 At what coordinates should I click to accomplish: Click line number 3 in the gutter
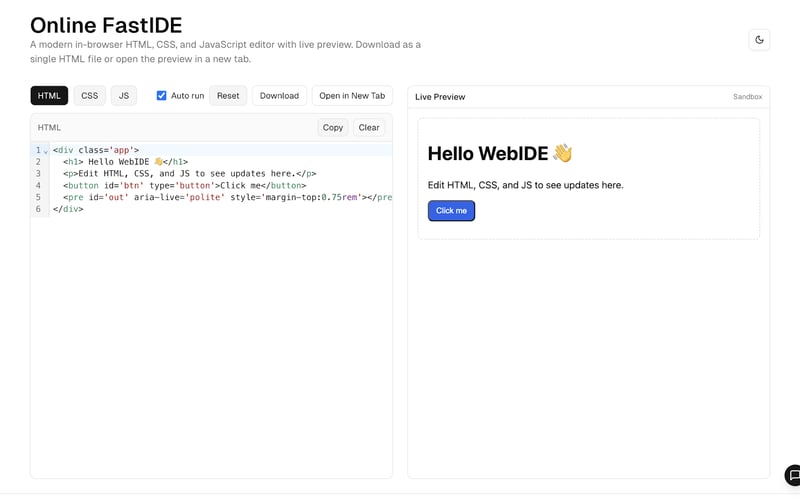38,173
